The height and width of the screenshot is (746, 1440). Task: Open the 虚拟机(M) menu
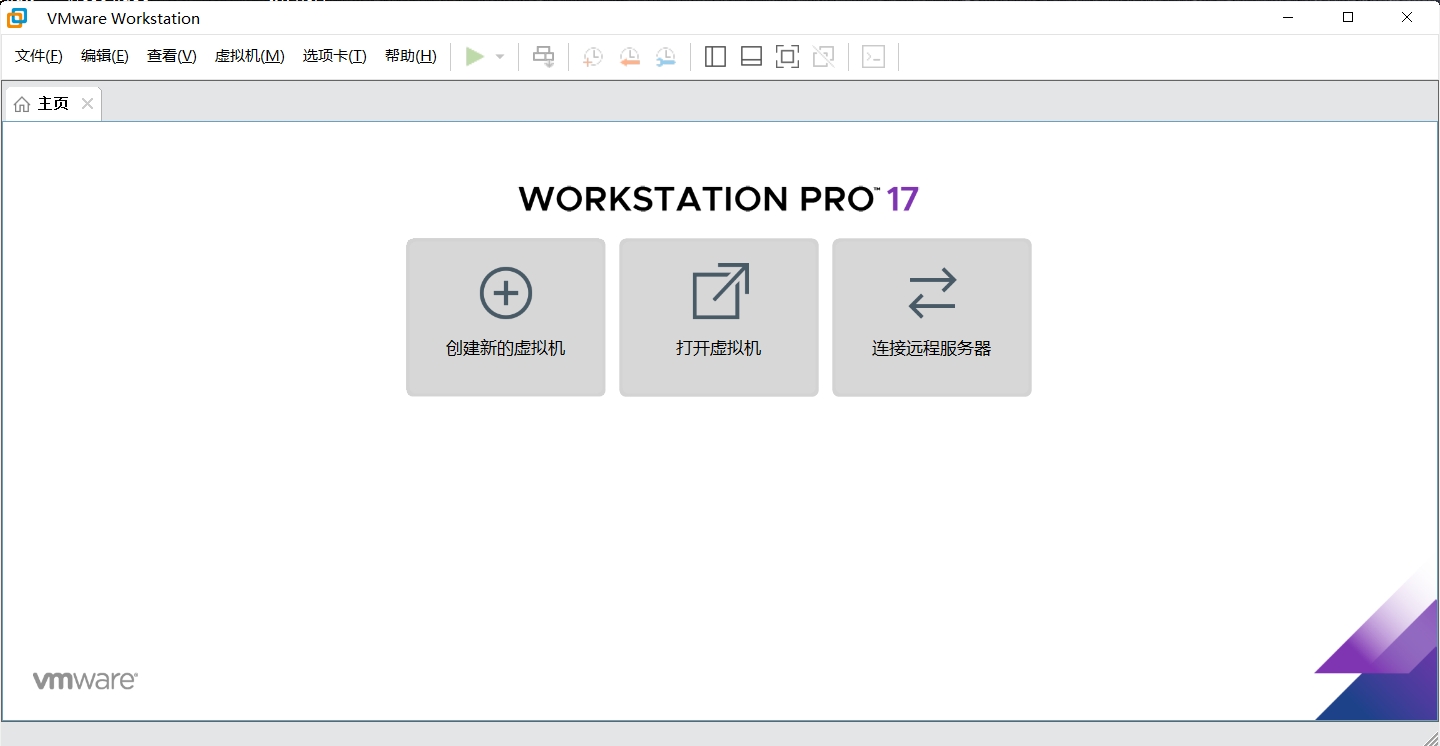(250, 56)
